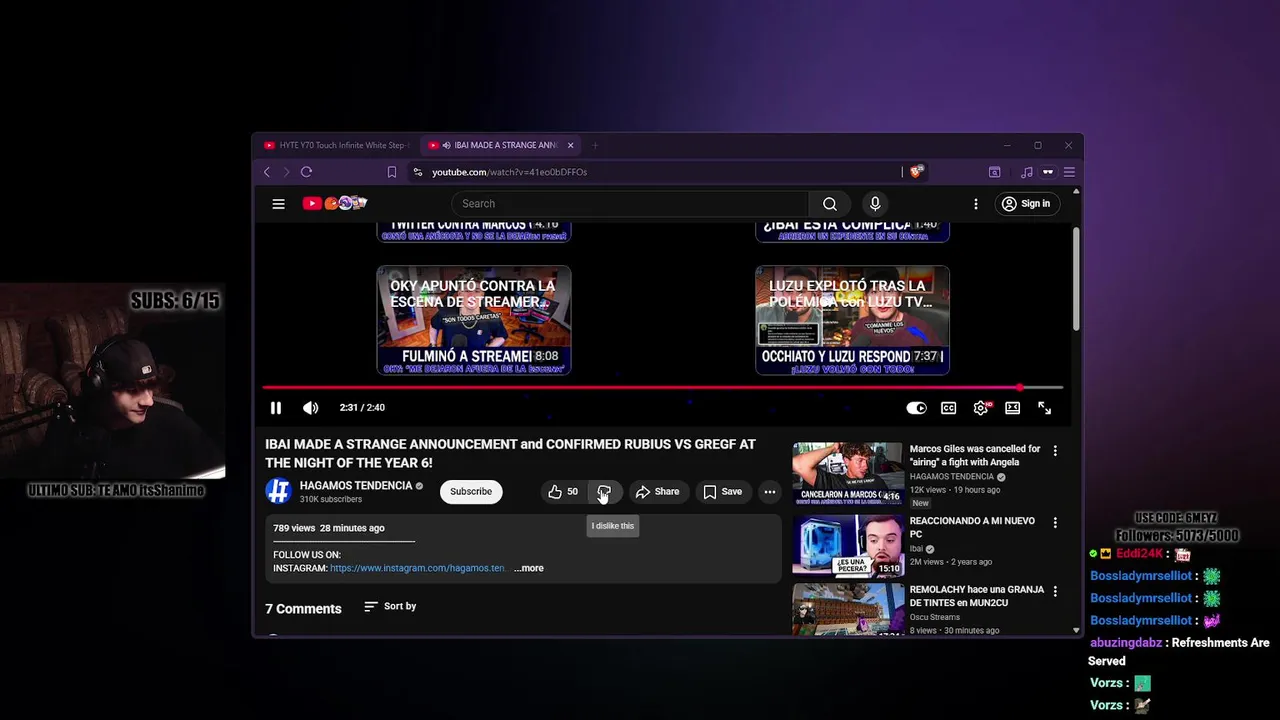Open the Sort by comments dropdown
This screenshot has height=720, width=1280.
tap(390, 607)
